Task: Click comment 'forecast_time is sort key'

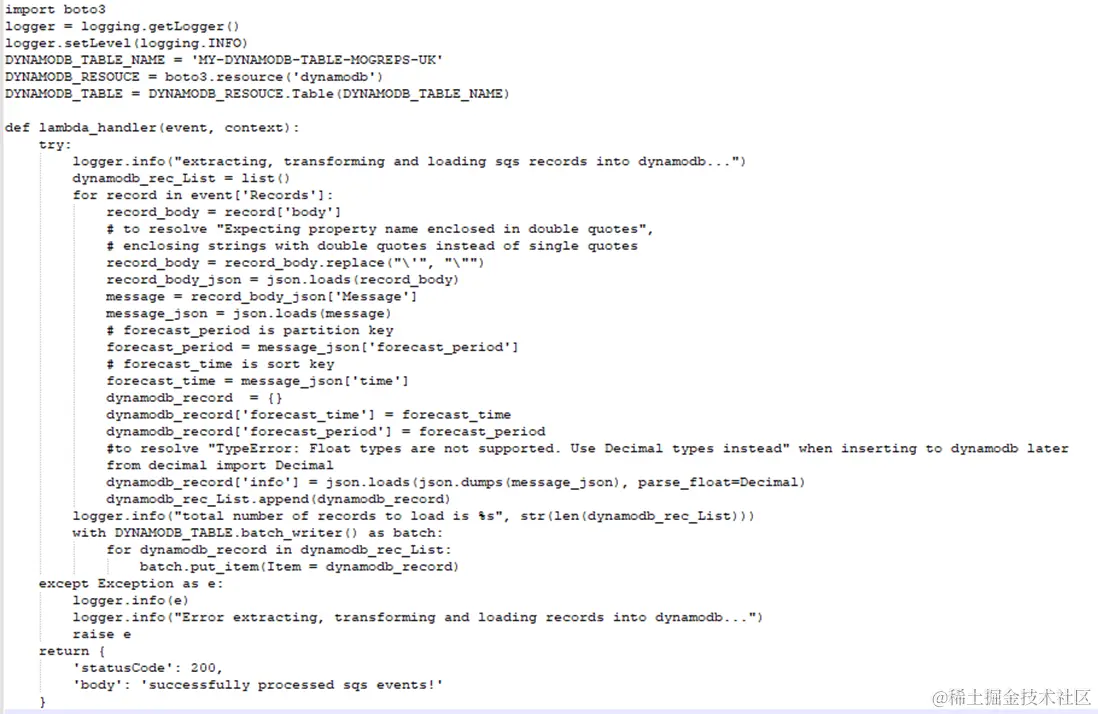Action: point(221,364)
